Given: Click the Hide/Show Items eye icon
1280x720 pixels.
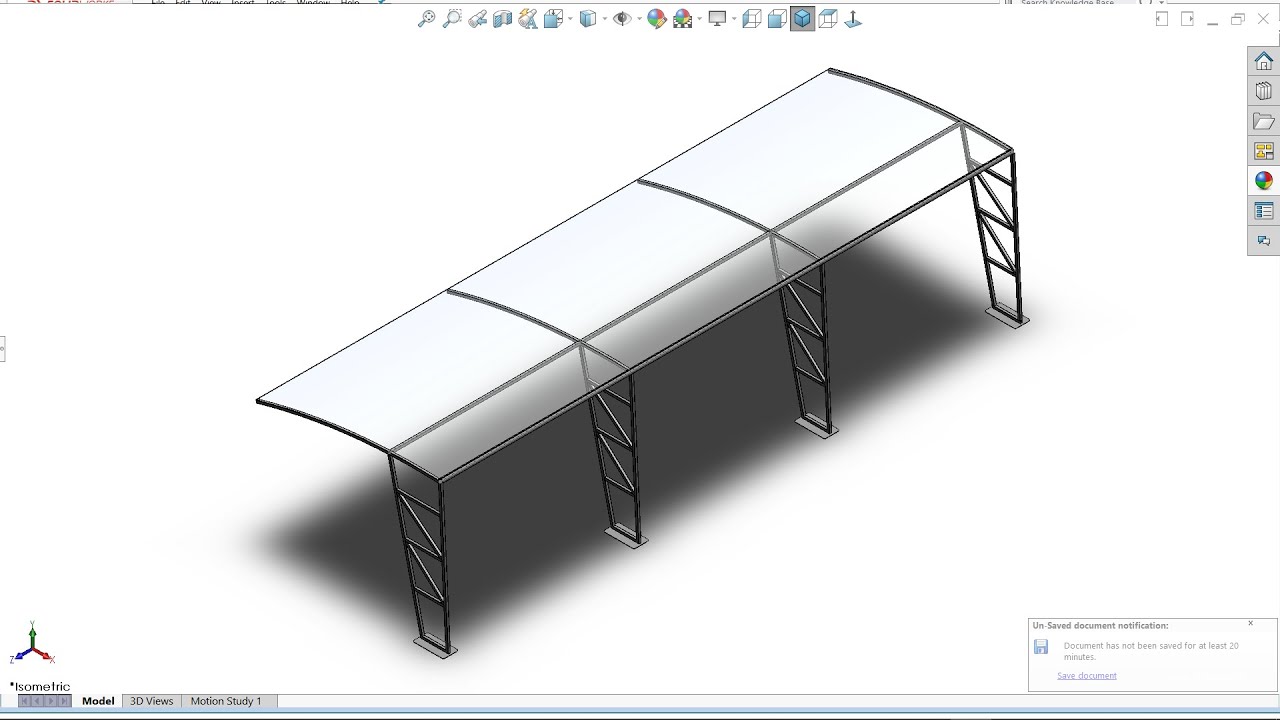Looking at the screenshot, I should tap(622, 18).
